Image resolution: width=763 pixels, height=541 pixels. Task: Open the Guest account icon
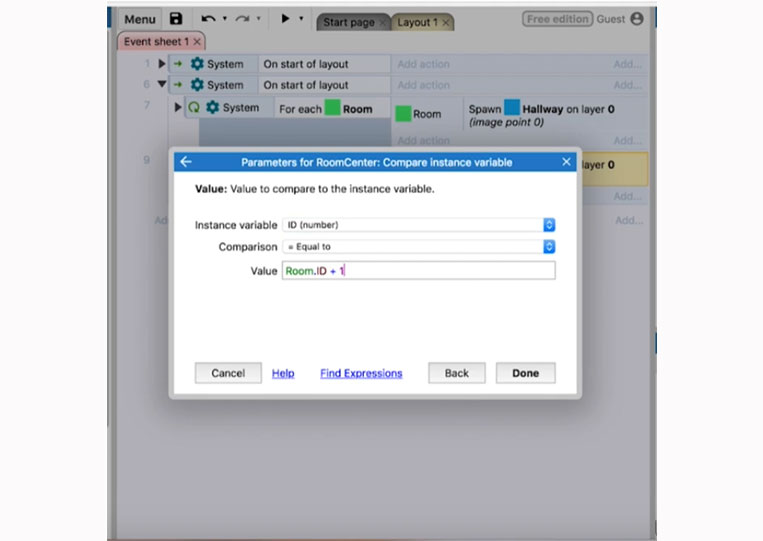point(636,19)
